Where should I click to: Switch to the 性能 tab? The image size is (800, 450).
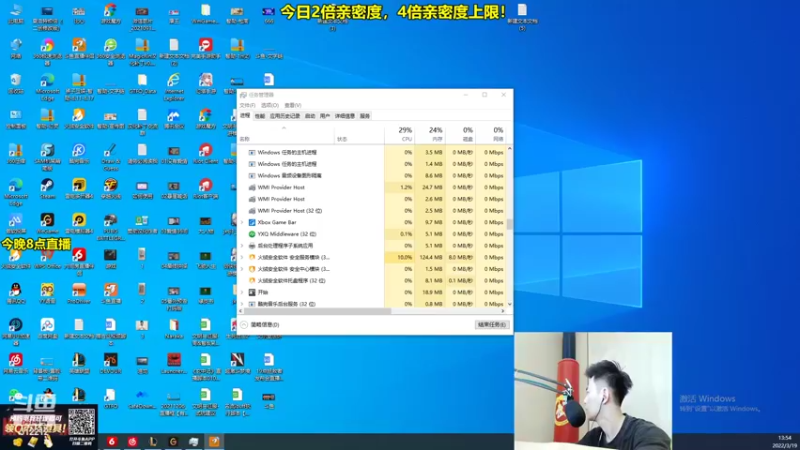click(260, 116)
